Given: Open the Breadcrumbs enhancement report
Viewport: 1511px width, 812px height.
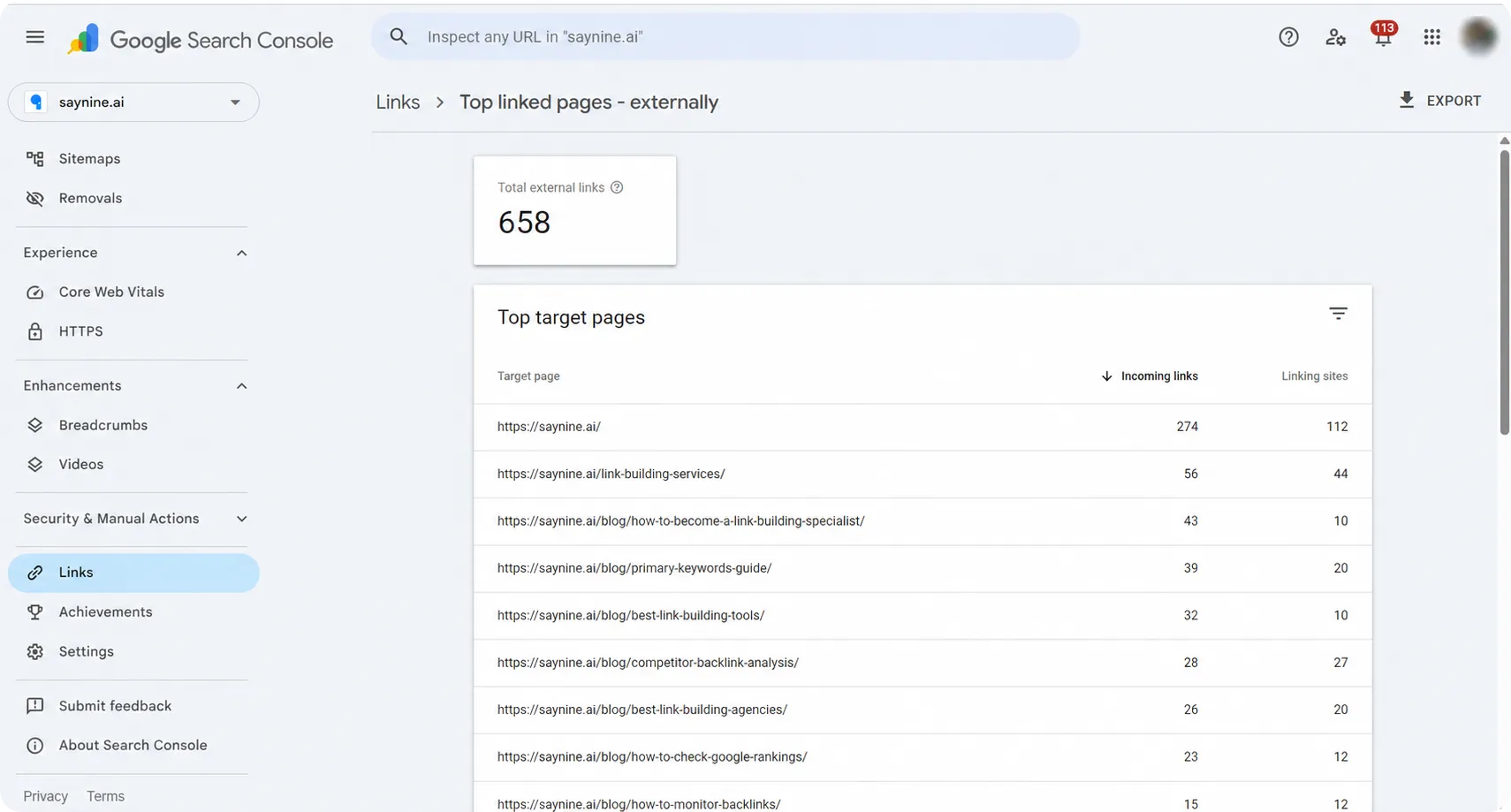Looking at the screenshot, I should [x=133, y=425].
